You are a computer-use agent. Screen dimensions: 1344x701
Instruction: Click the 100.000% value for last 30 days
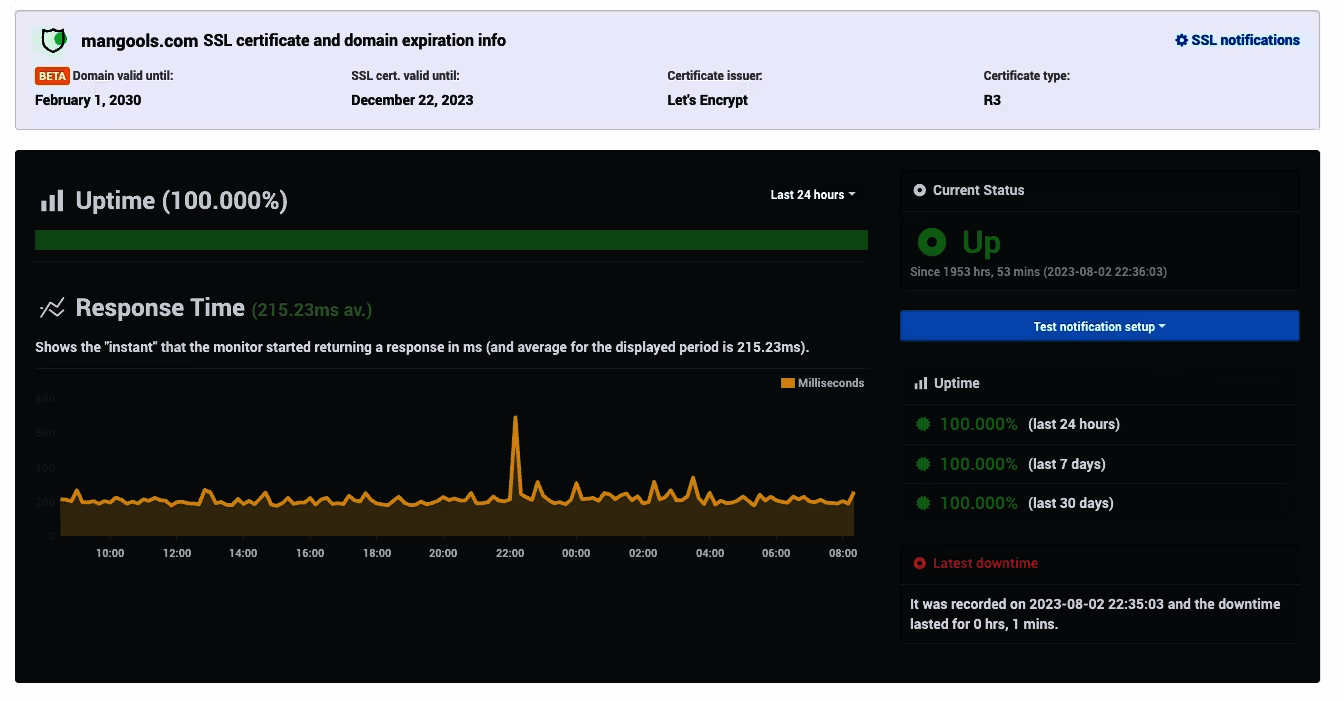(x=978, y=503)
